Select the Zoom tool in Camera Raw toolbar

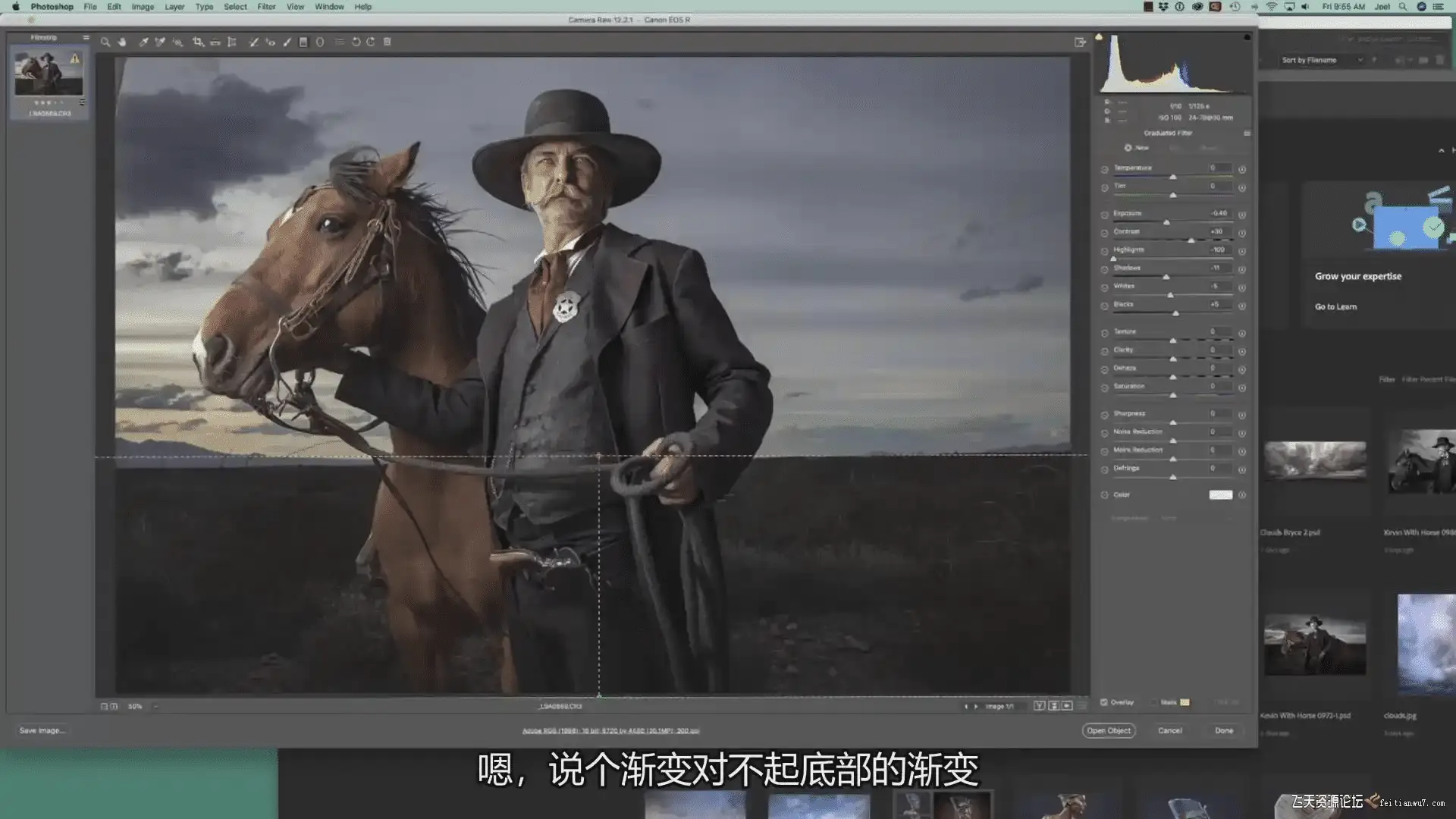coord(105,42)
